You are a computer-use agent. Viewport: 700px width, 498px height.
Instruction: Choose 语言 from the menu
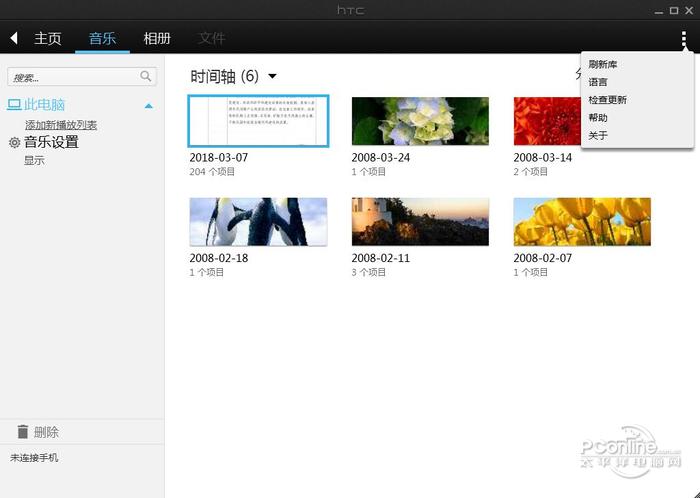597,82
